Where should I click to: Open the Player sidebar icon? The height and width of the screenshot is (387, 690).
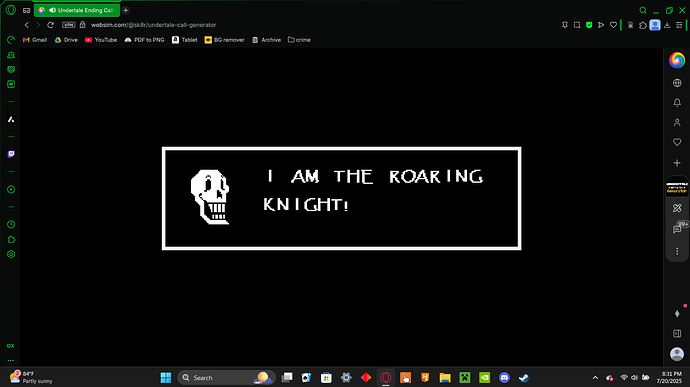(x=11, y=189)
